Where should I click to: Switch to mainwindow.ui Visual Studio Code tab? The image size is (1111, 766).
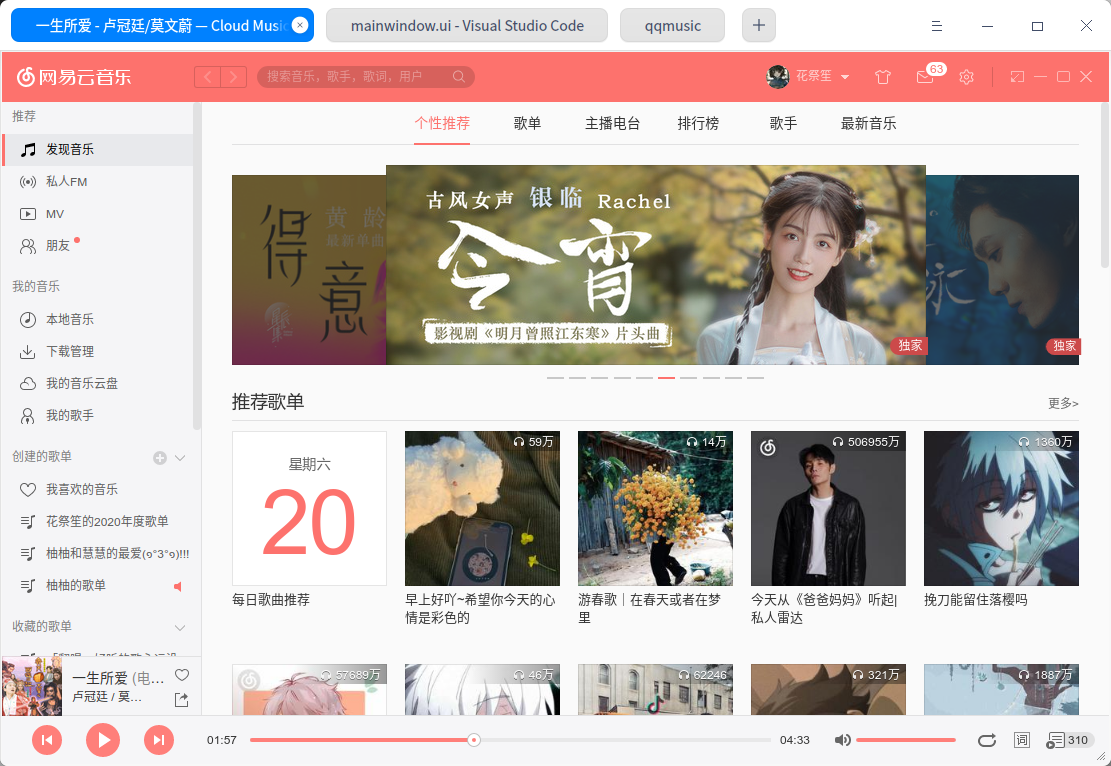[x=467, y=26]
